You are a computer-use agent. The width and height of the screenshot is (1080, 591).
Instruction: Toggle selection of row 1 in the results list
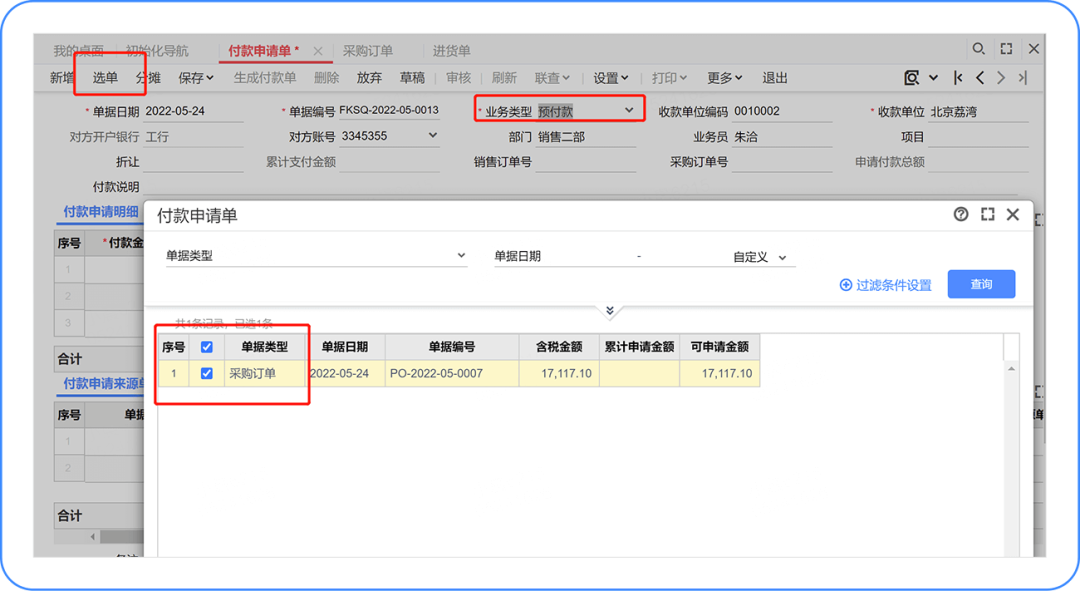207,372
